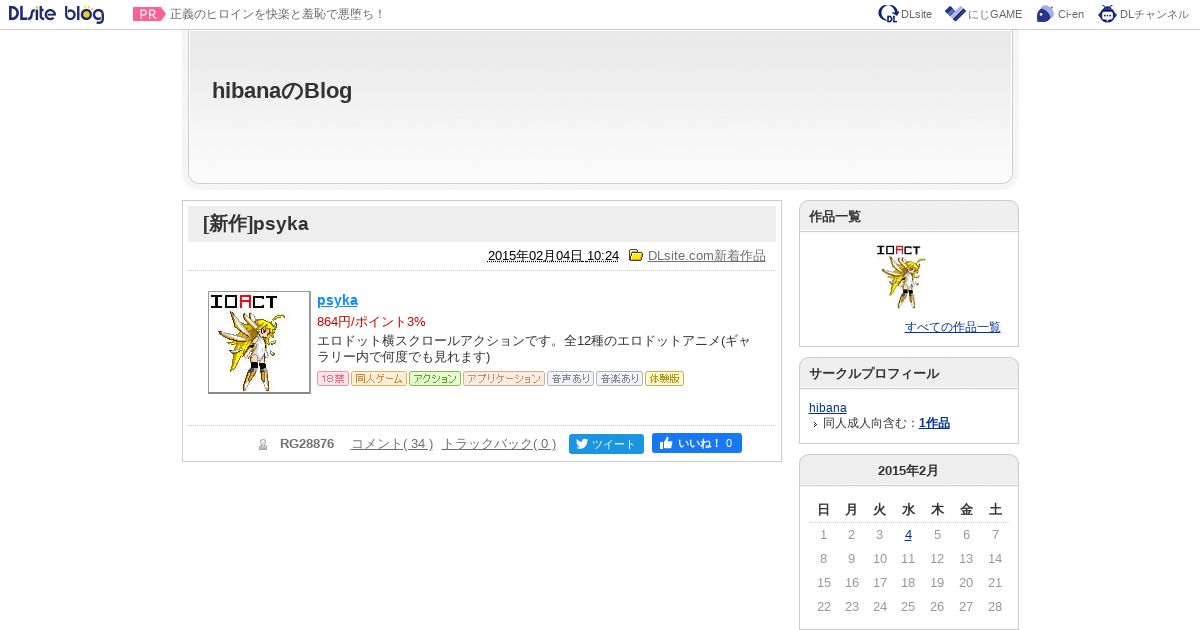
Task: Open the 1作品 link in circle profile
Action: click(934, 423)
